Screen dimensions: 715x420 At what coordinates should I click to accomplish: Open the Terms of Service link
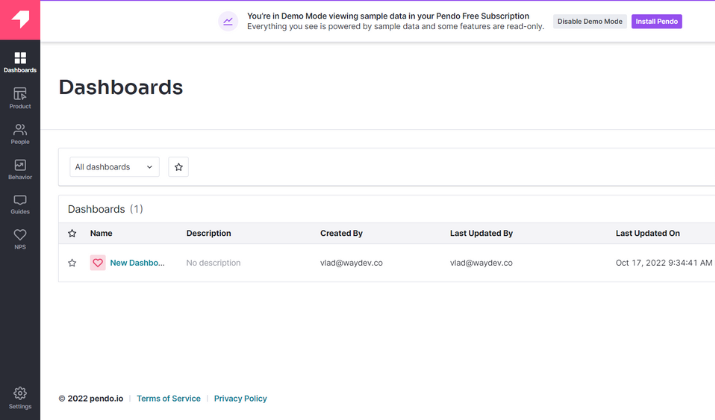(x=168, y=398)
